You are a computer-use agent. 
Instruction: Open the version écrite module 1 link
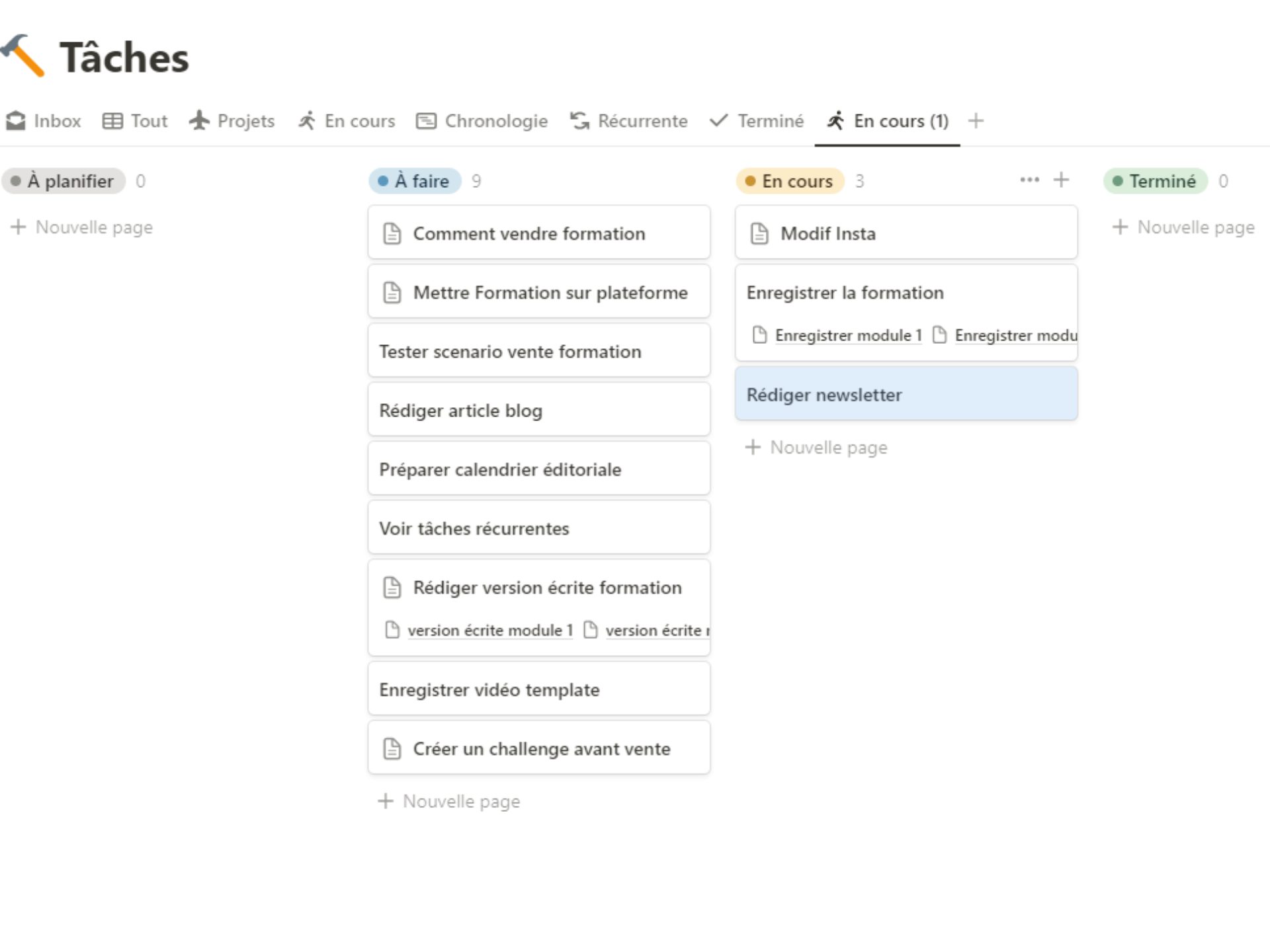[x=489, y=630]
